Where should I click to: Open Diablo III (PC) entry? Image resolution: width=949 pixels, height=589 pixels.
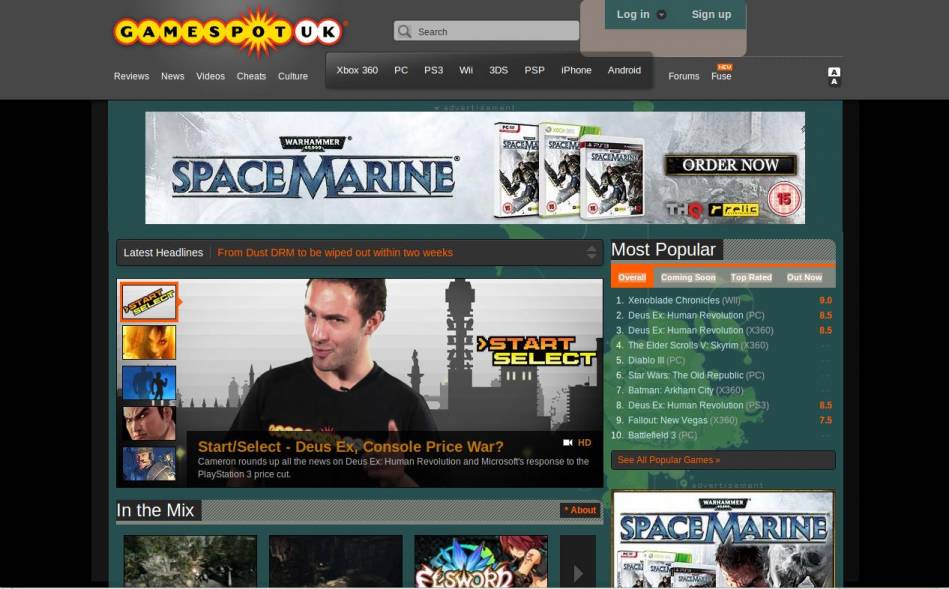[x=656, y=360]
